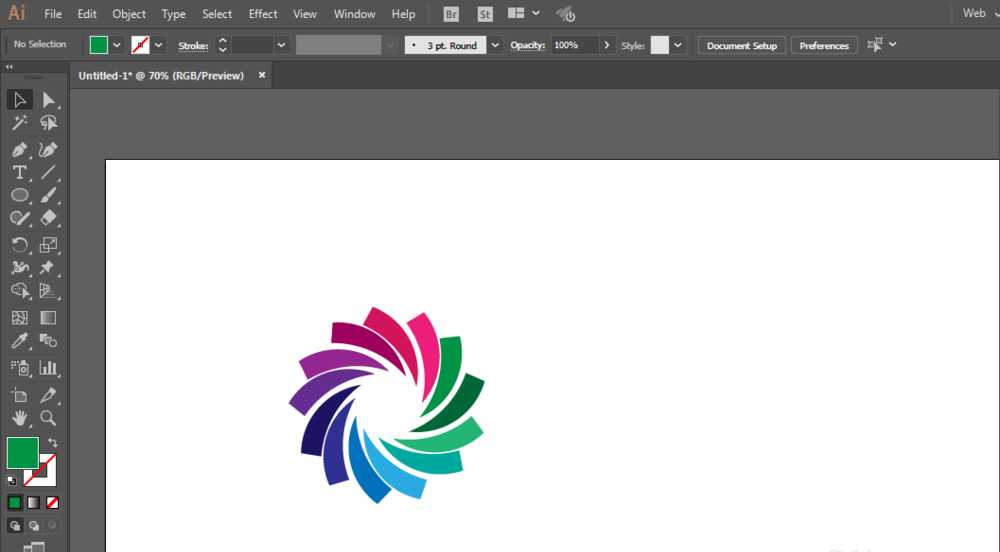Select the Eyedropper tool
1000x552 pixels.
(x=19, y=342)
